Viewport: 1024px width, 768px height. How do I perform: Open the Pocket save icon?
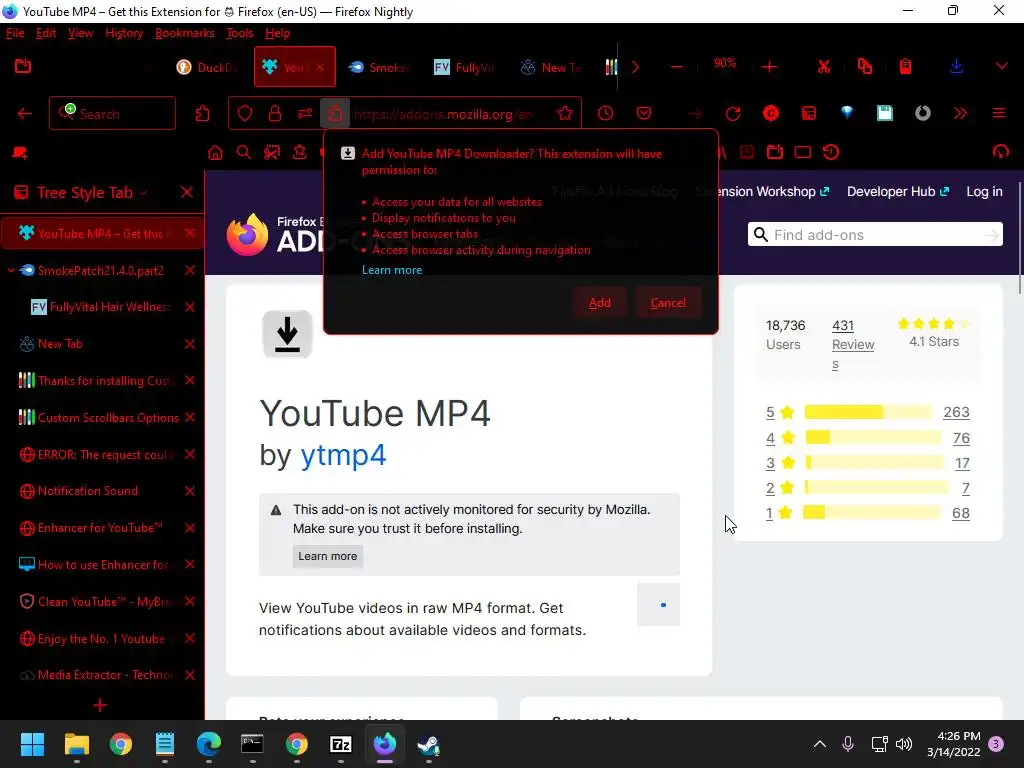click(644, 113)
